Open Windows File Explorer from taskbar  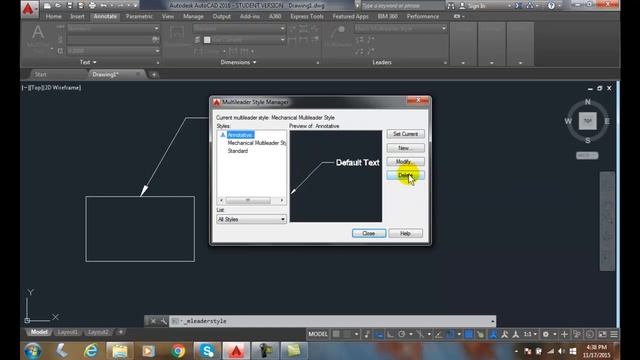120,351
